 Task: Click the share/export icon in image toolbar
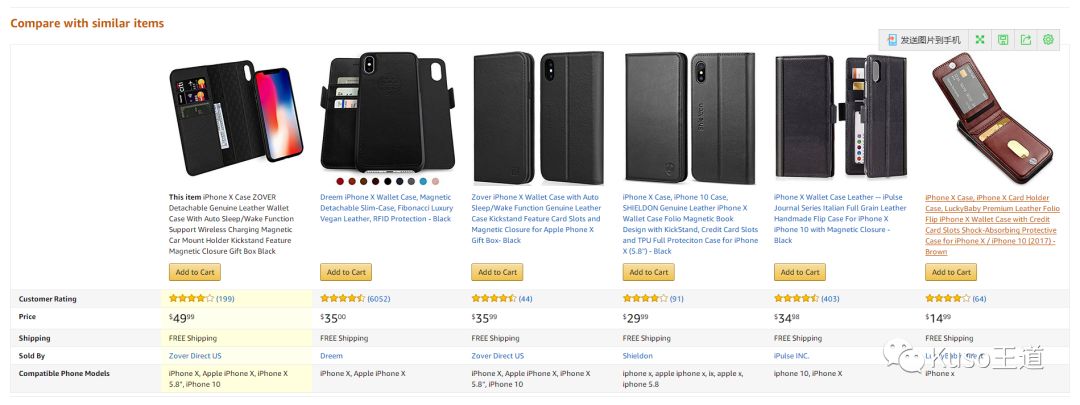1025,40
